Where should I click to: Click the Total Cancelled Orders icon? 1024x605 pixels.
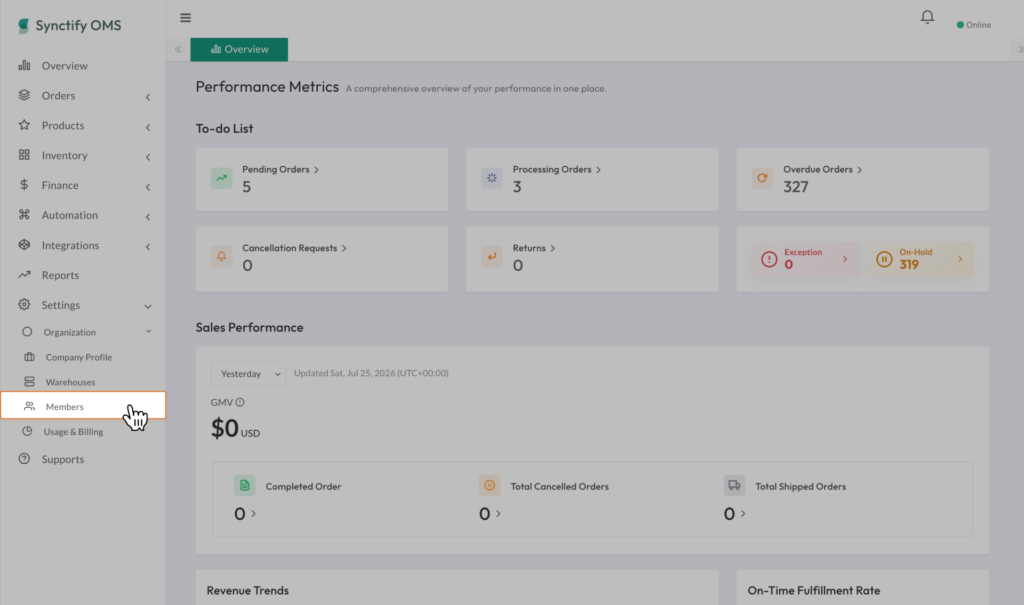[x=490, y=485]
